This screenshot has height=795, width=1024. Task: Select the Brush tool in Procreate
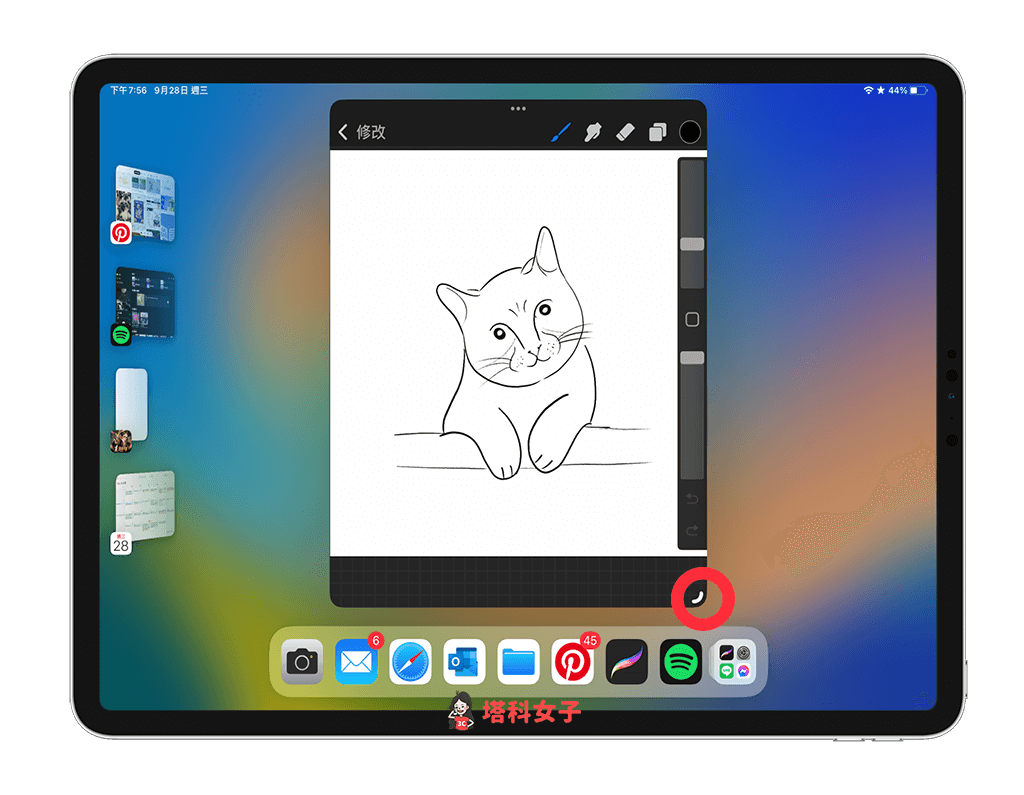(560, 131)
